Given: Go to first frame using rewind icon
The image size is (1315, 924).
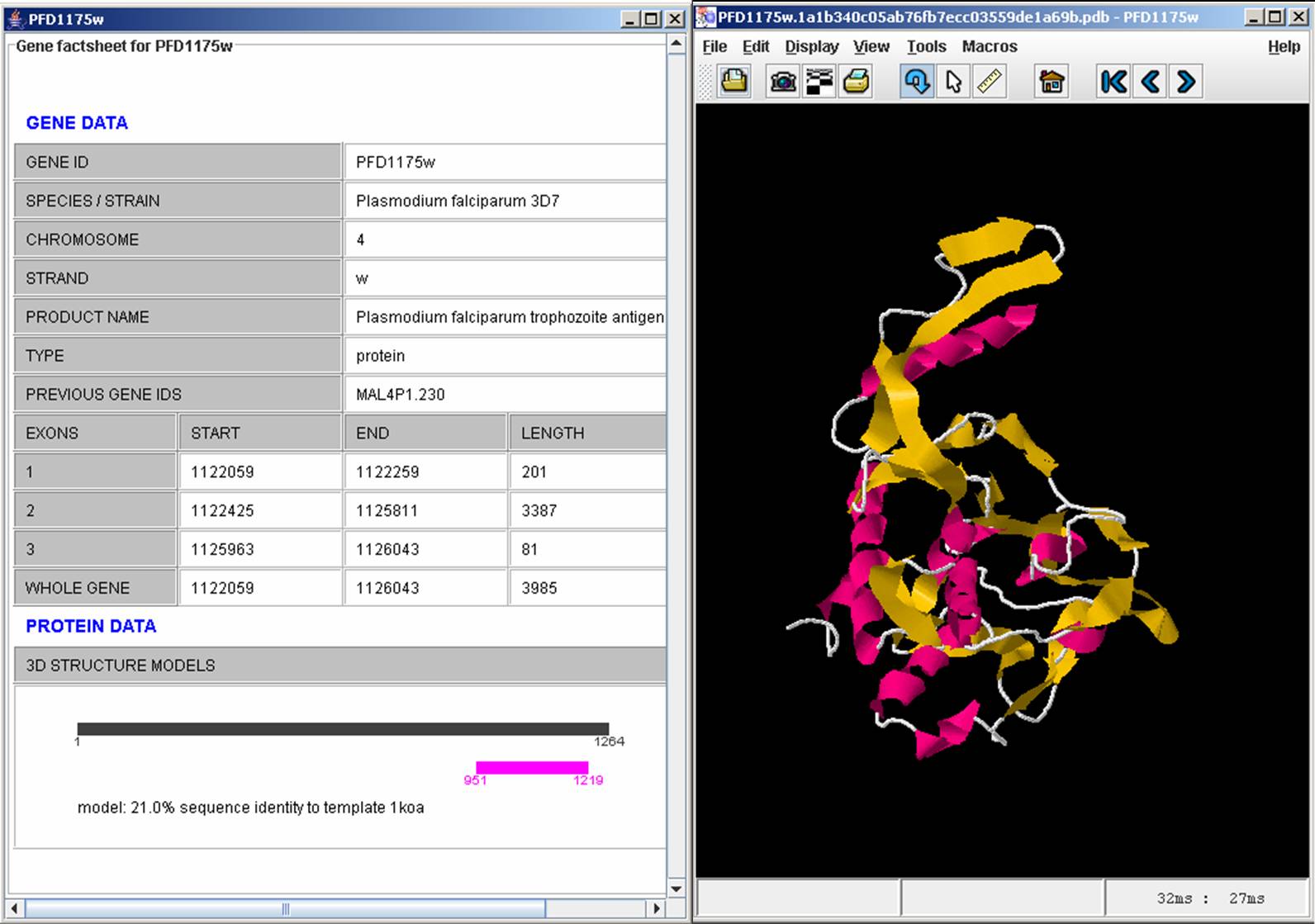Looking at the screenshot, I should click(x=1113, y=82).
